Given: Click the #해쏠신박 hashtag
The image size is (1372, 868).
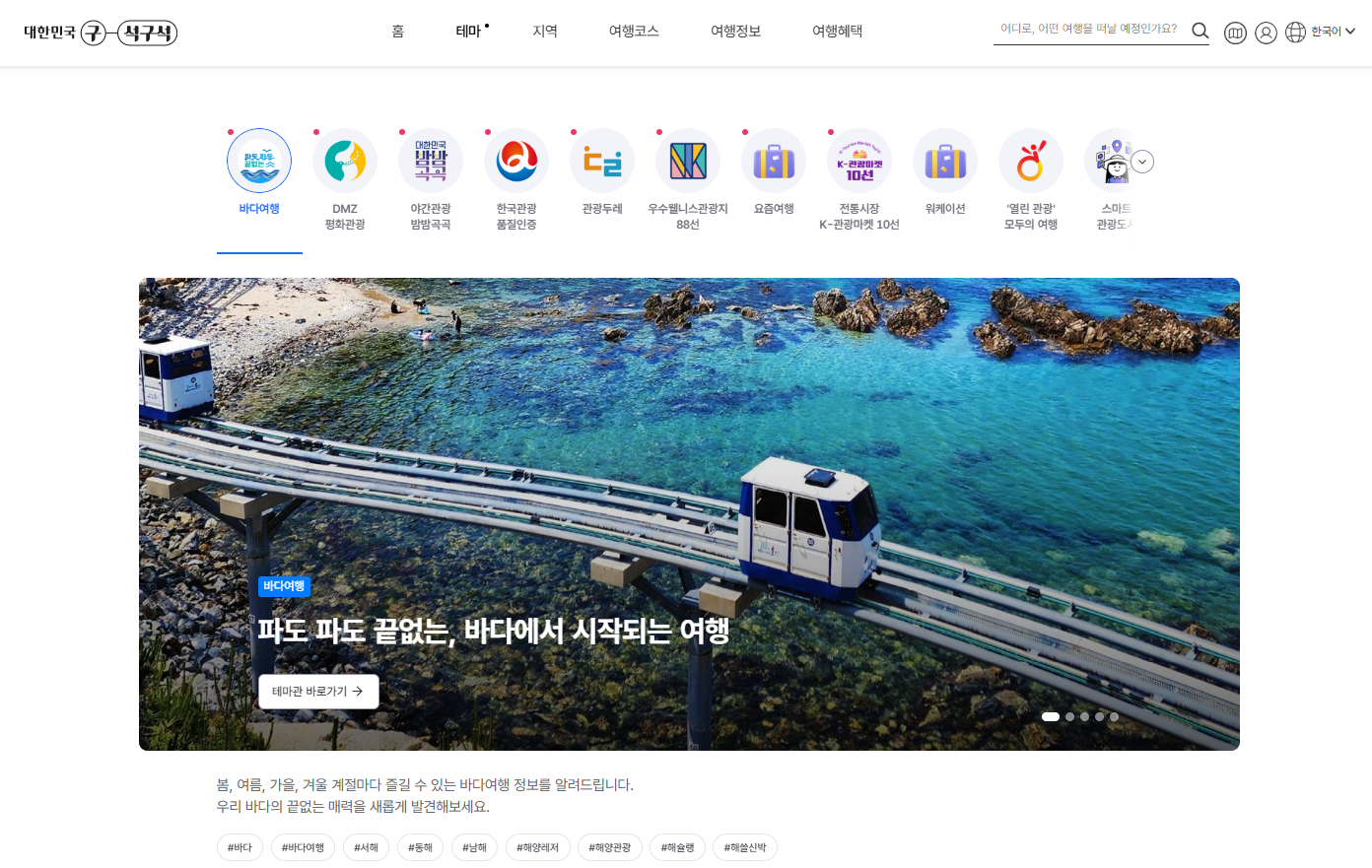Looking at the screenshot, I should point(745,847).
